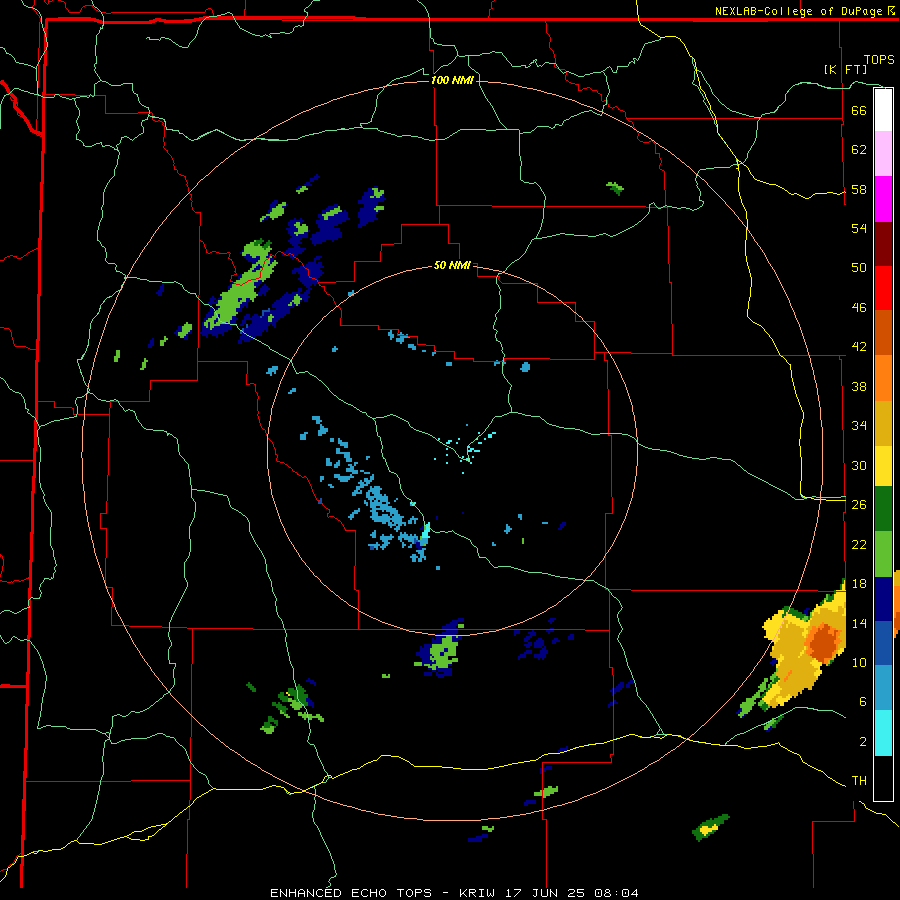The width and height of the screenshot is (900, 900).
Task: Click the medium blue legend band
Action: coord(883,643)
